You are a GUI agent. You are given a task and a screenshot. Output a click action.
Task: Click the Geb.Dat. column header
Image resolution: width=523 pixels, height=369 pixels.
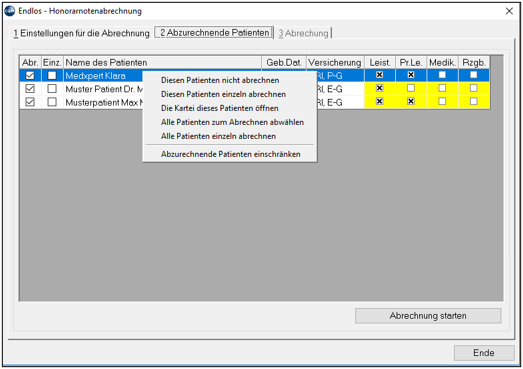284,62
